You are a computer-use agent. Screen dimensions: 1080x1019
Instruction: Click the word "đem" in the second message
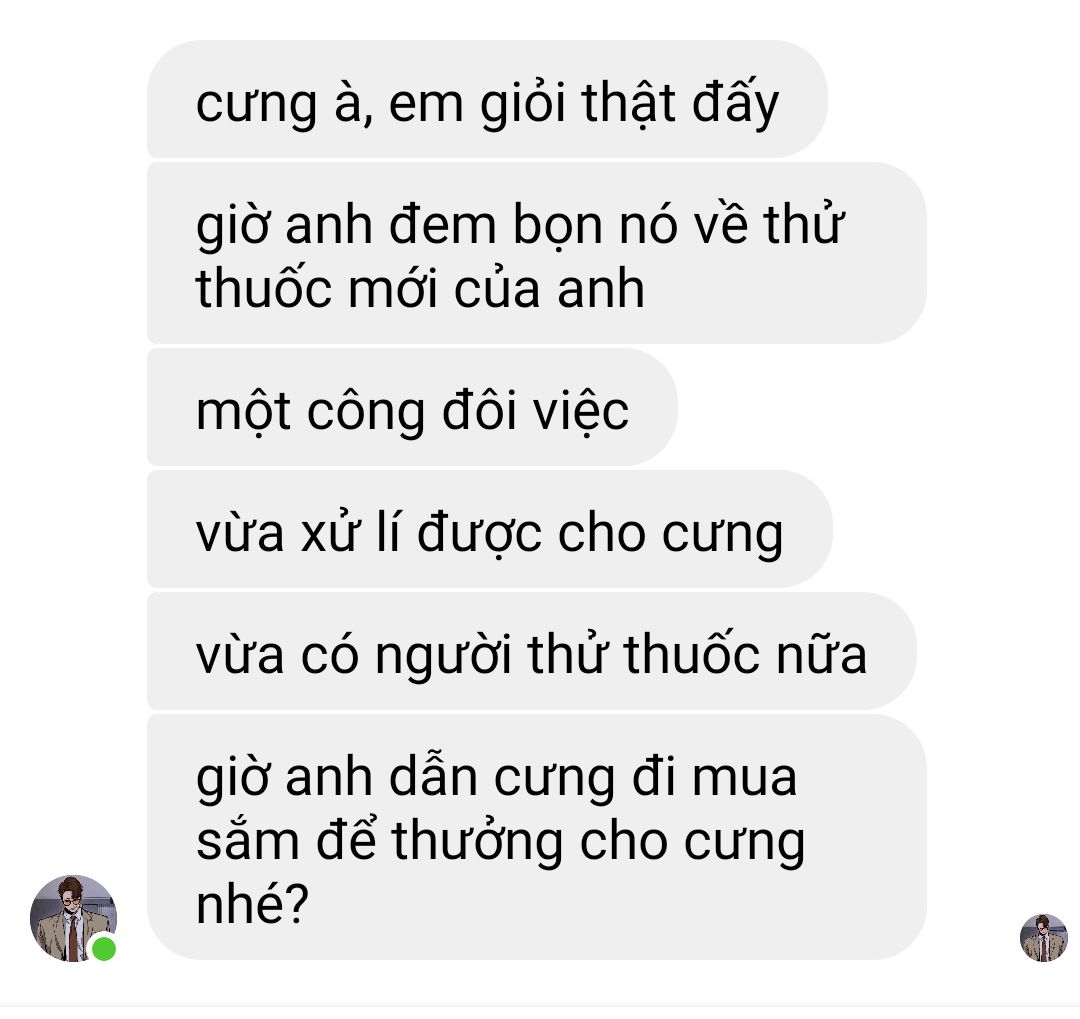point(442,225)
